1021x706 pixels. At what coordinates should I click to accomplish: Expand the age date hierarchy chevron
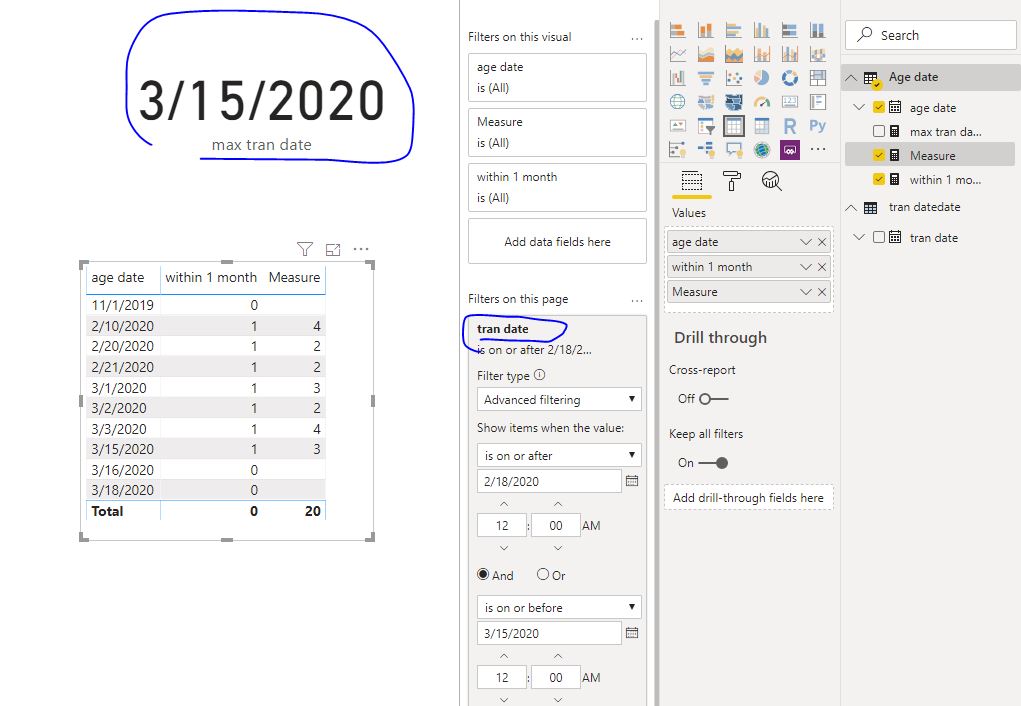(859, 107)
